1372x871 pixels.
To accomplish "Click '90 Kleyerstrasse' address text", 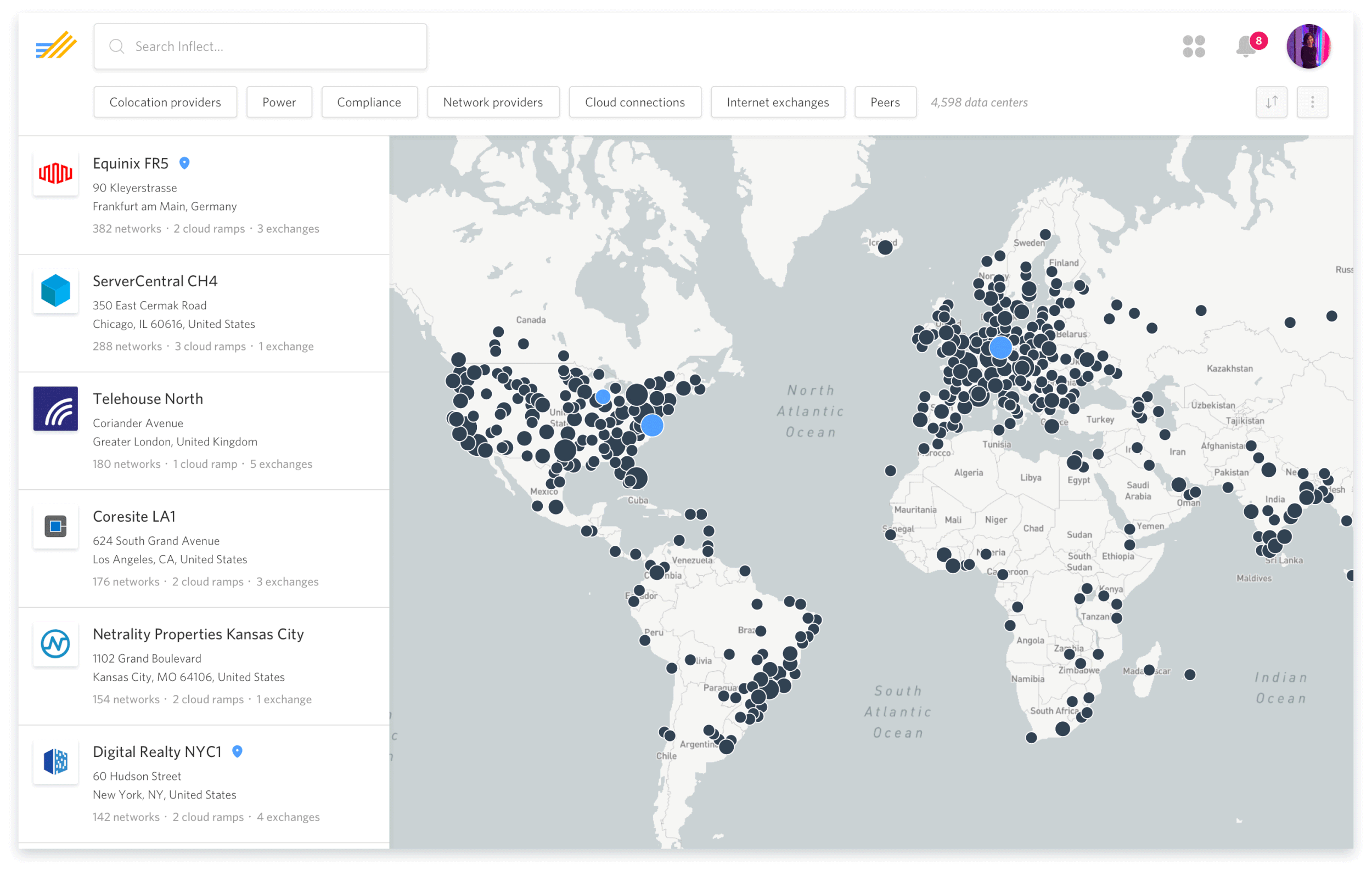I will click(x=135, y=188).
